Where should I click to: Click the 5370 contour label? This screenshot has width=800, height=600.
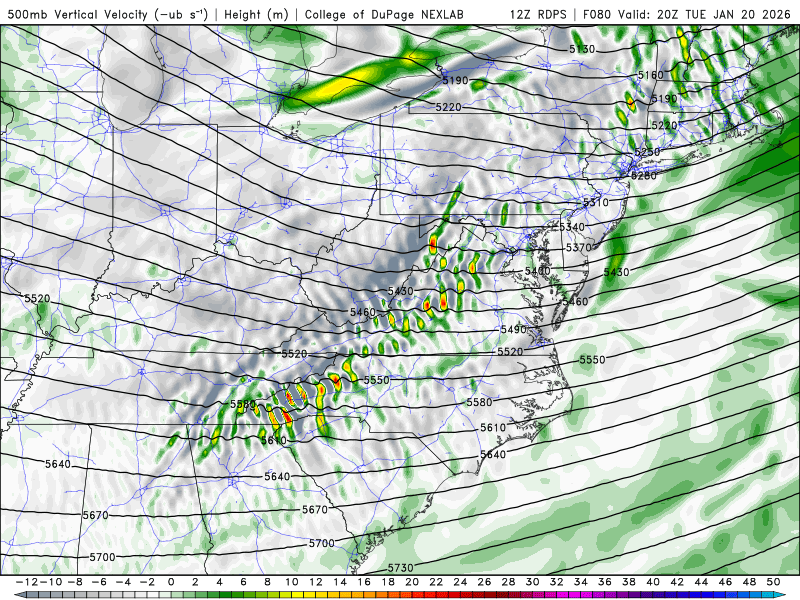coord(579,247)
